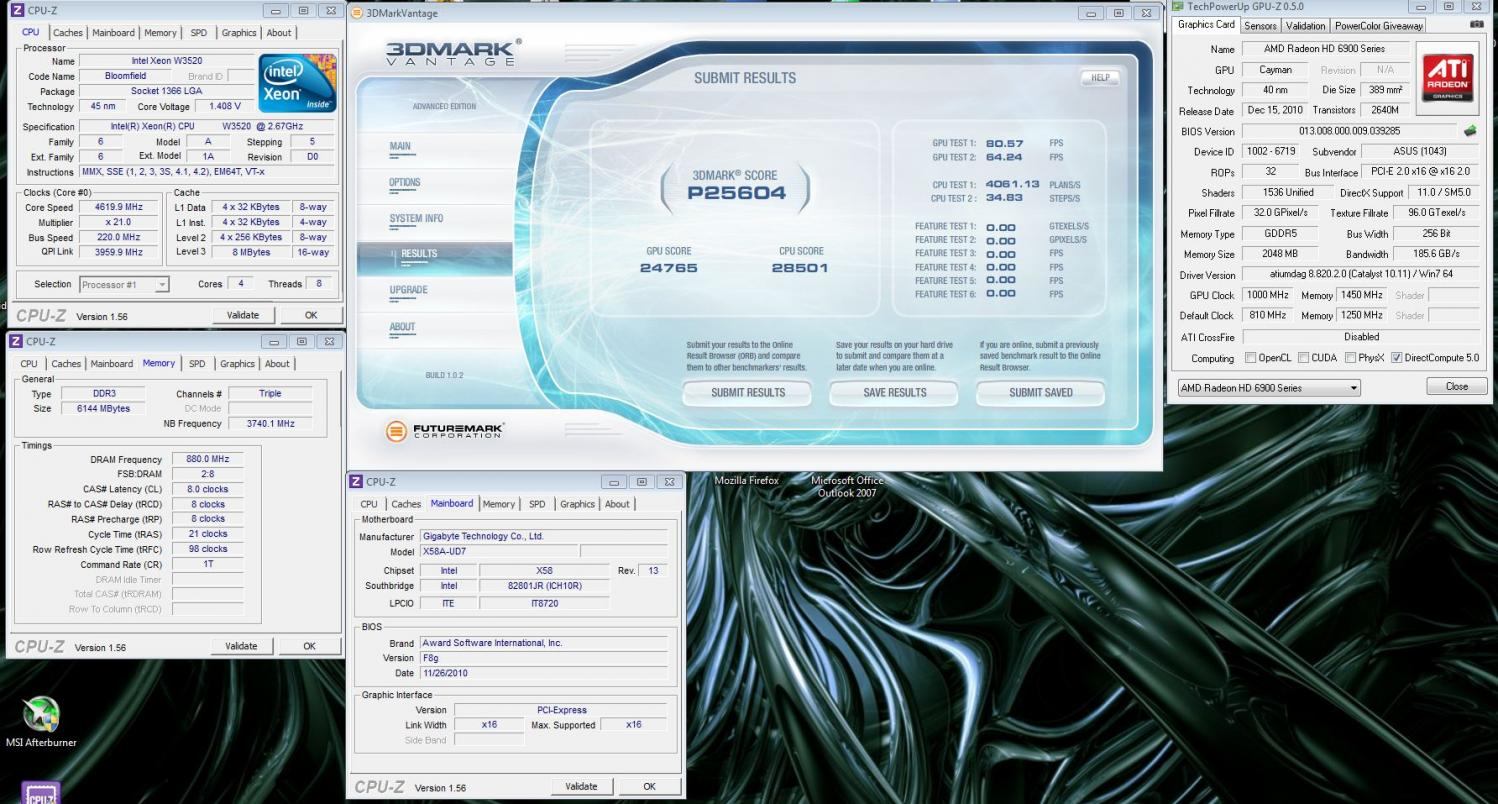Open the CPU tab in CPU-Z Mainboard window

(x=369, y=504)
